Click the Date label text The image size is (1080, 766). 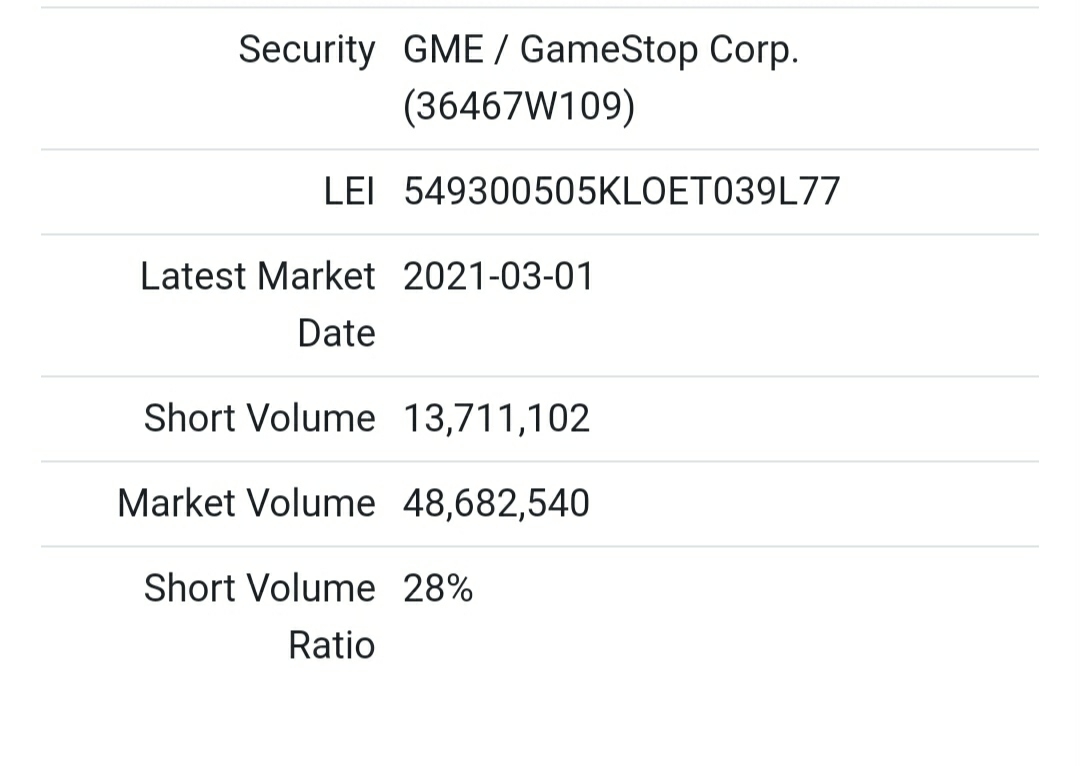[336, 333]
